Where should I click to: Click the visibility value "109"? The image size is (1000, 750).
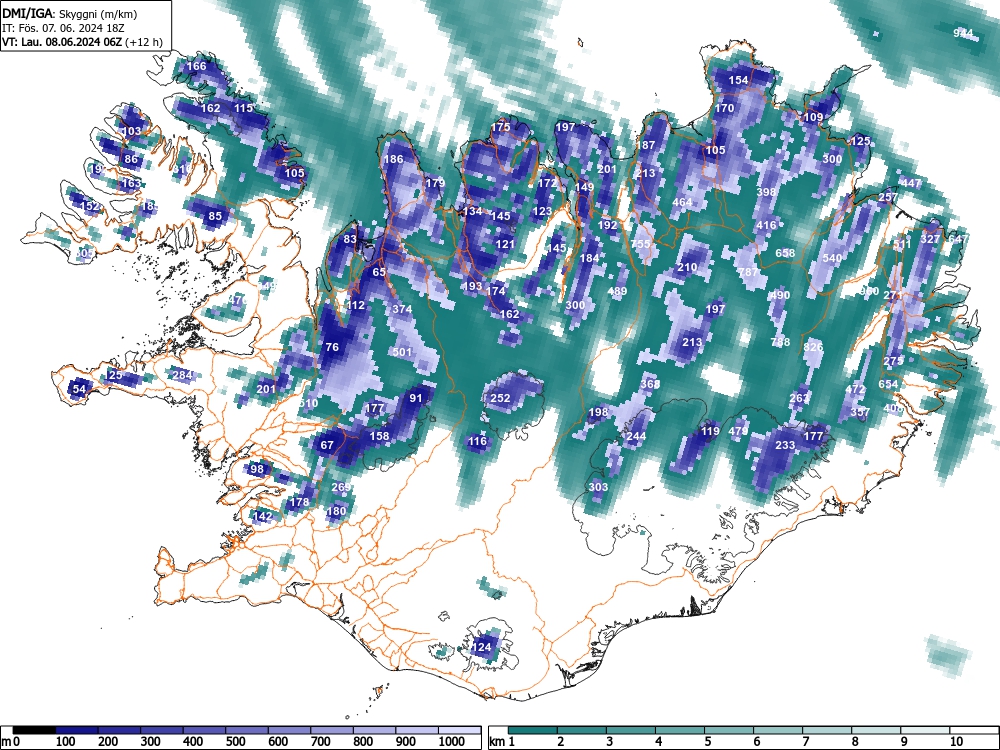(x=813, y=117)
